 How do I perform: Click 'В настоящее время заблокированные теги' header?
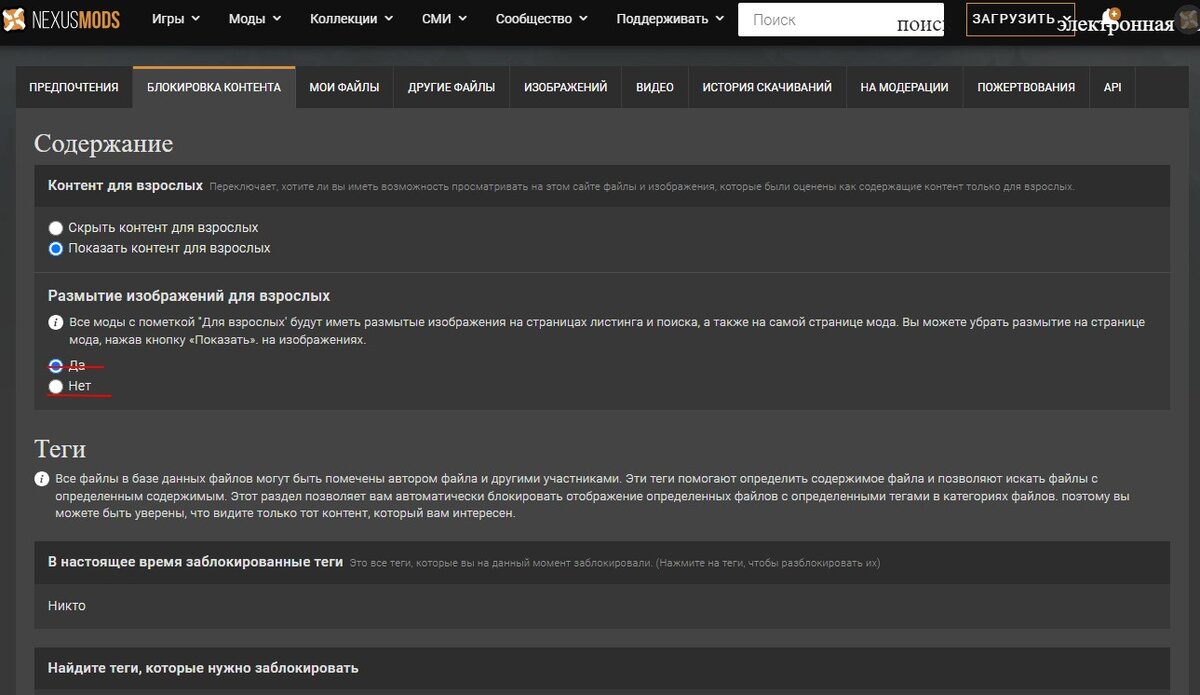click(195, 562)
